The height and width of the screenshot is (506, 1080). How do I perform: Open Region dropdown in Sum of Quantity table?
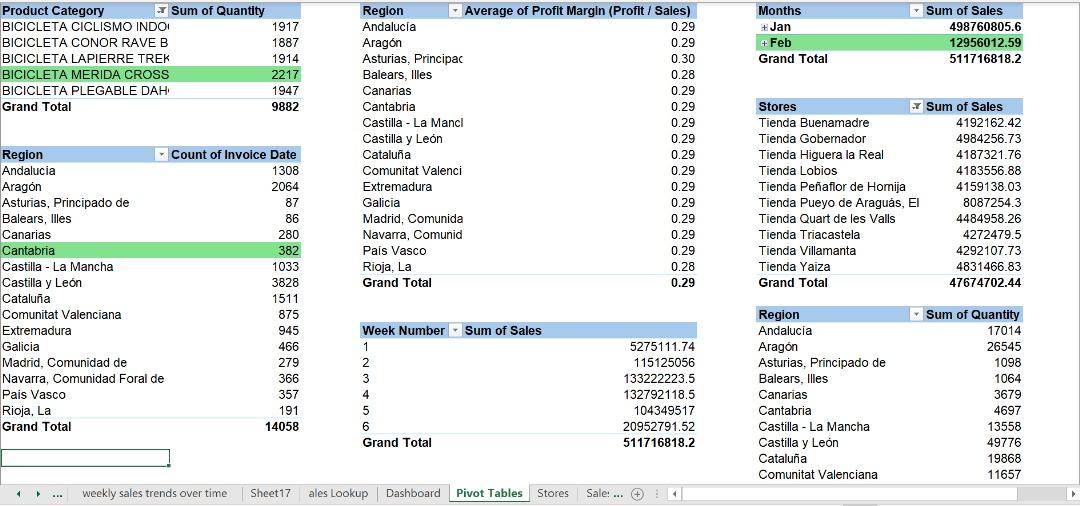click(x=916, y=315)
